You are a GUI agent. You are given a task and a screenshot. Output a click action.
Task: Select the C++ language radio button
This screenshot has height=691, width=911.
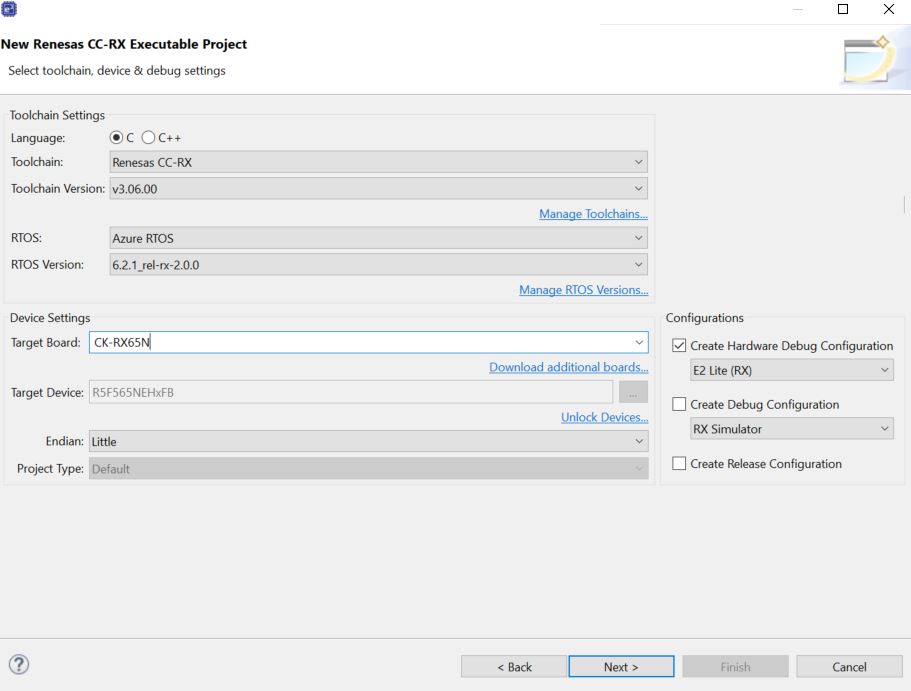pos(148,138)
